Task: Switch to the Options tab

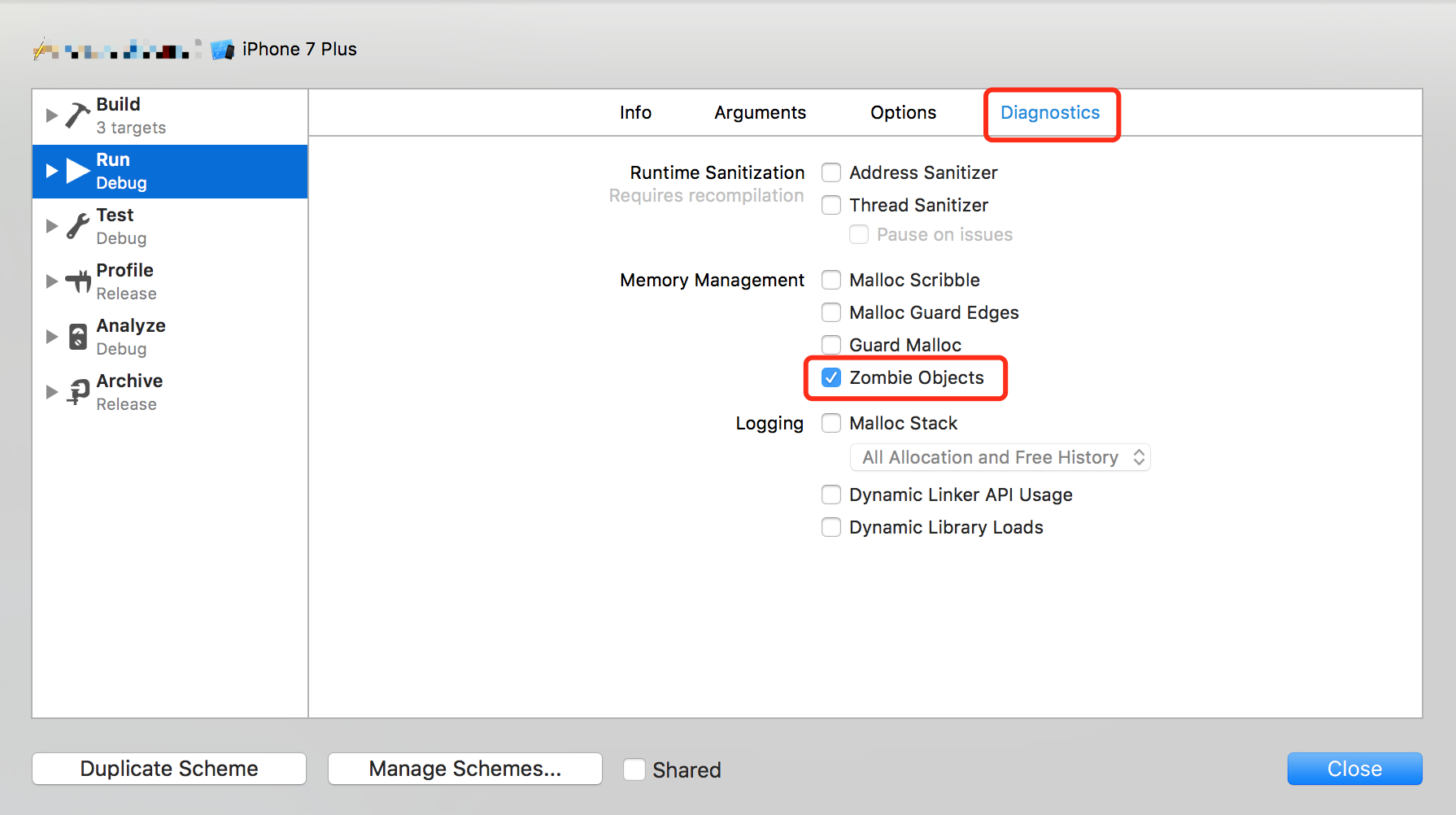Action: coord(903,112)
